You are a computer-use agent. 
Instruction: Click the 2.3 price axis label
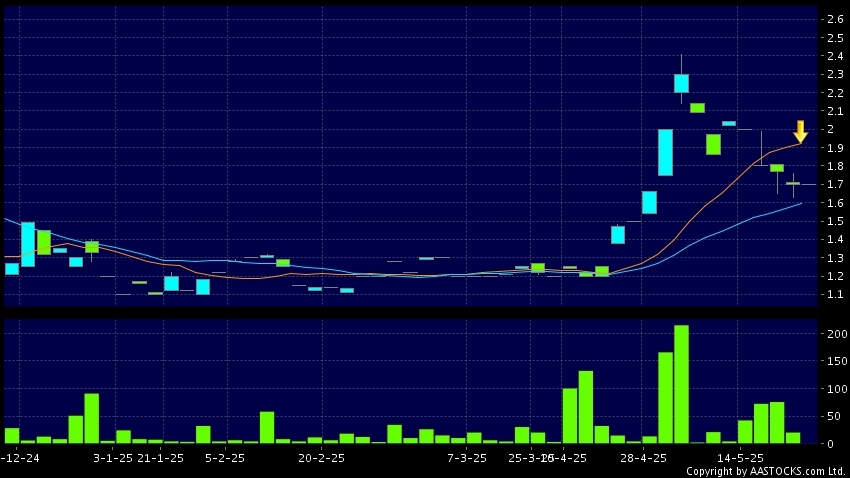(x=835, y=74)
